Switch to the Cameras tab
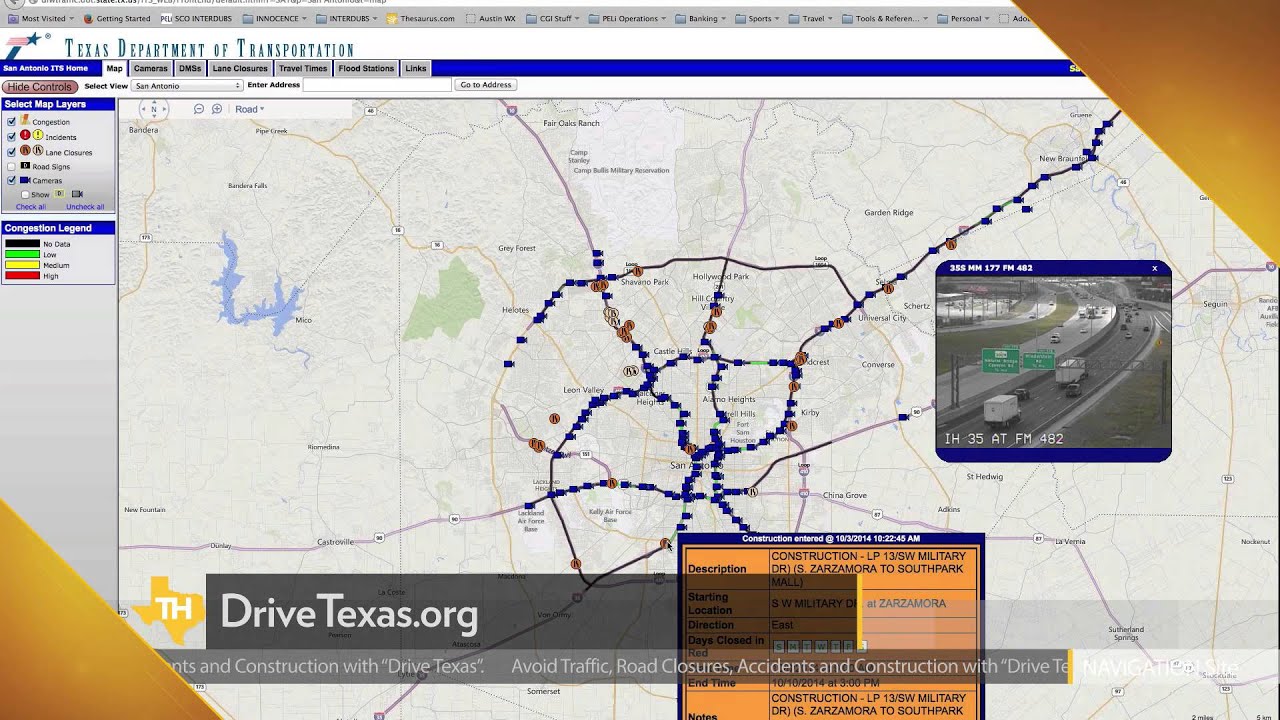 tap(151, 68)
